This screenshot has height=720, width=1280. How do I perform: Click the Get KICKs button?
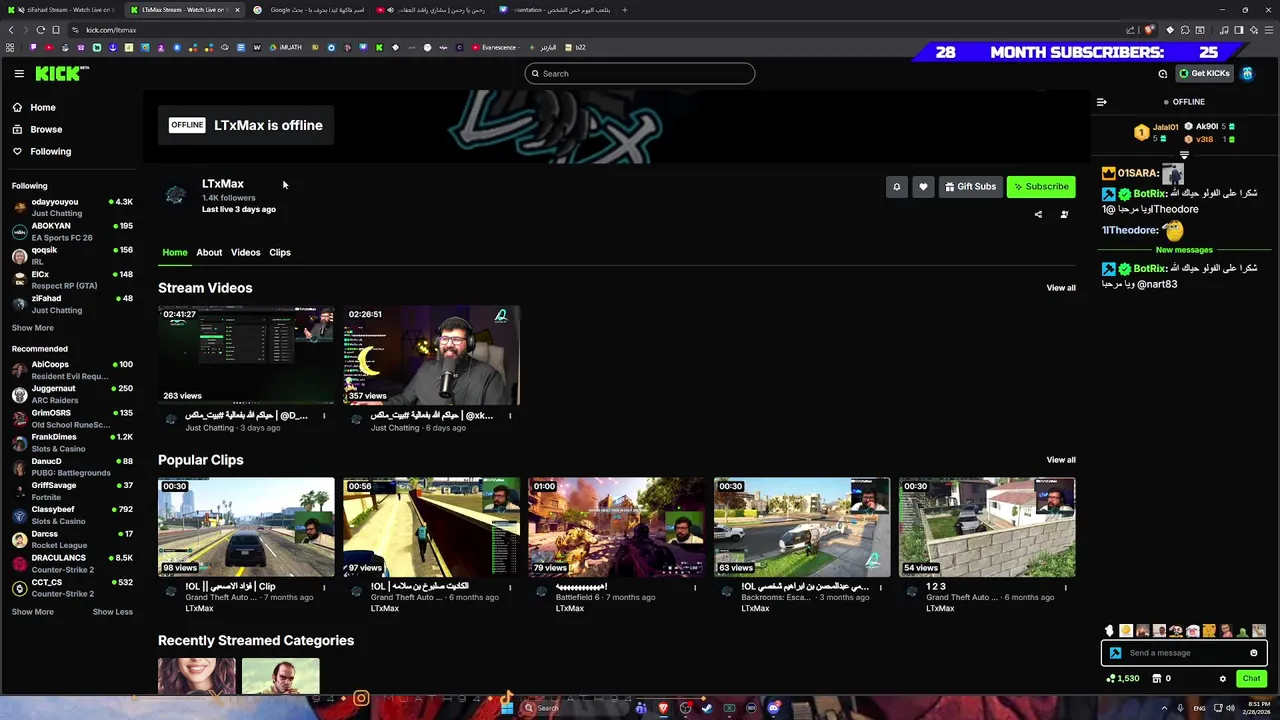(x=1204, y=73)
